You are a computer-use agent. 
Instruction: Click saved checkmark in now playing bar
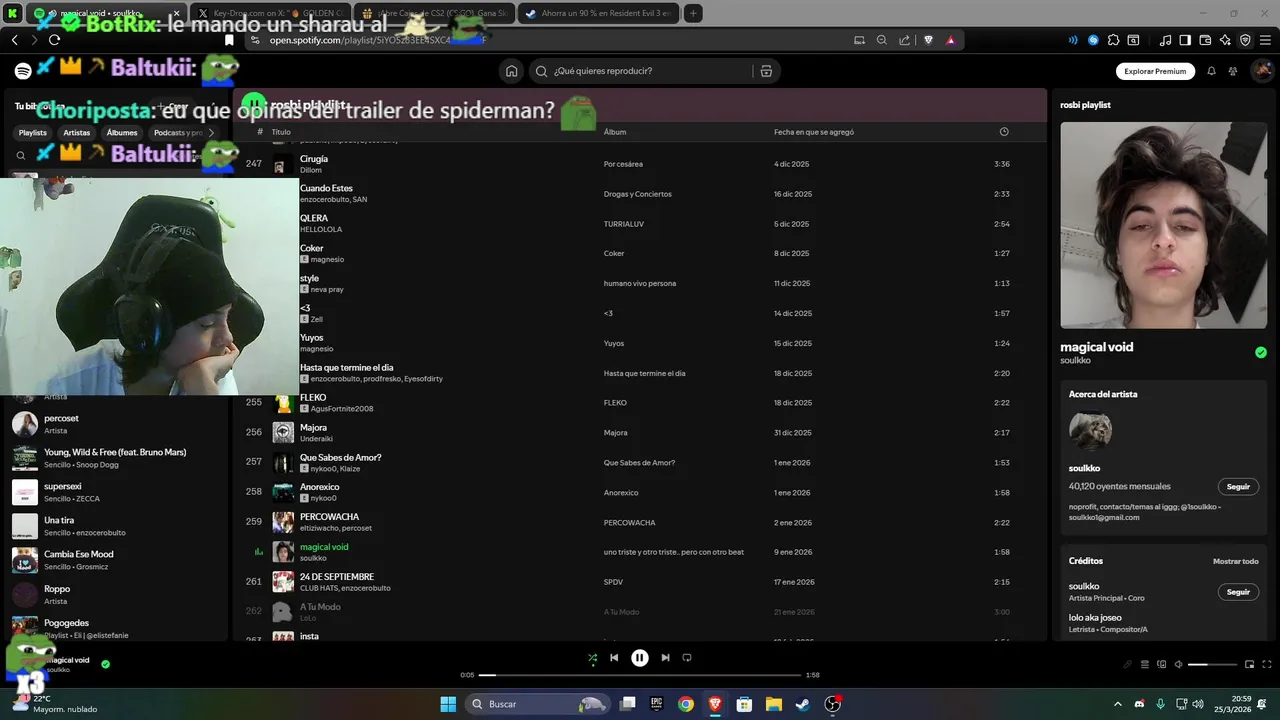coord(105,663)
